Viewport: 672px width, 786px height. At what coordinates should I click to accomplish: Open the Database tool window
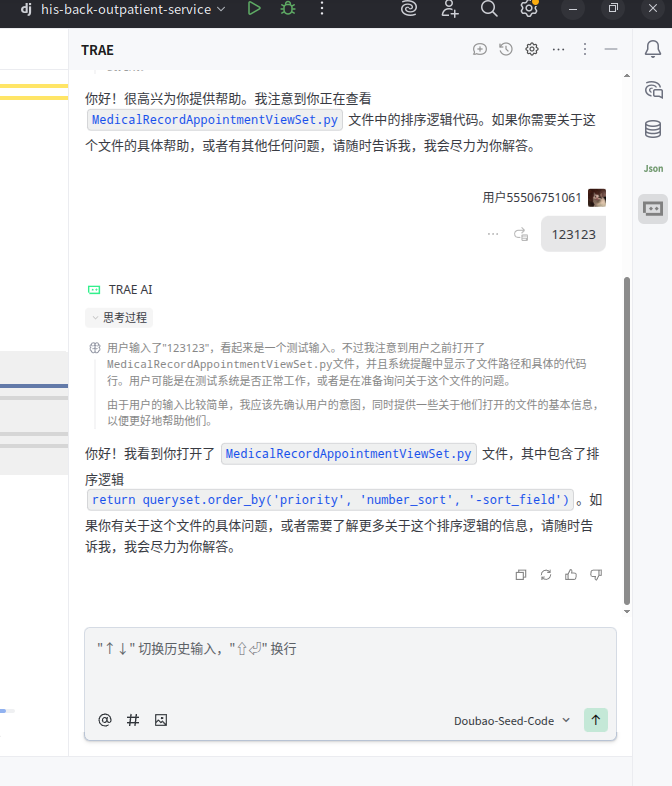[653, 128]
